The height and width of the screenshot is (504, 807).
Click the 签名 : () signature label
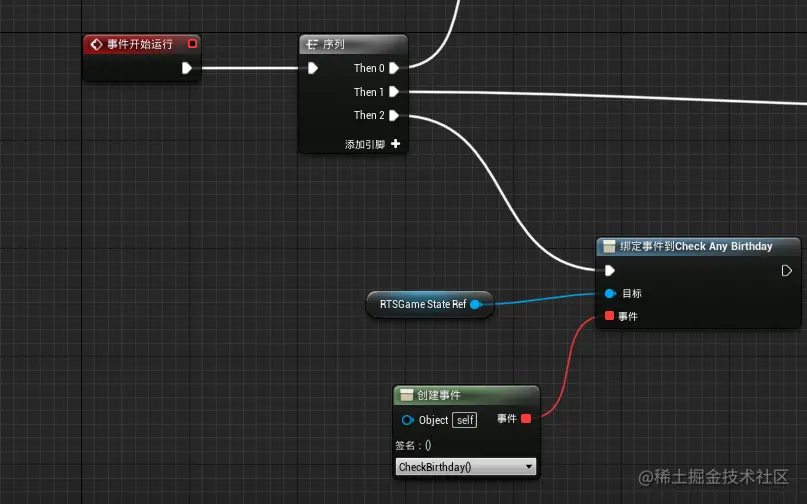[x=413, y=445]
